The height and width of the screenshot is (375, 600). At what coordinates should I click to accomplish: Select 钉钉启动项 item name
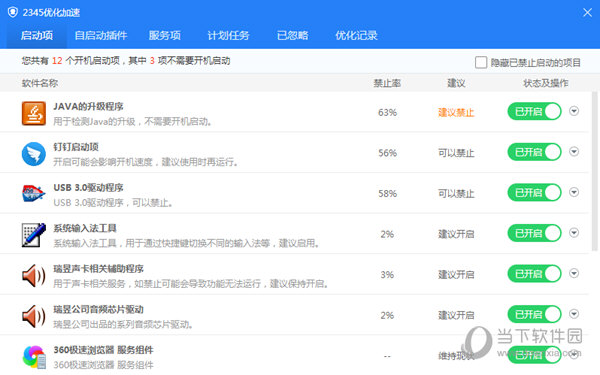click(76, 147)
